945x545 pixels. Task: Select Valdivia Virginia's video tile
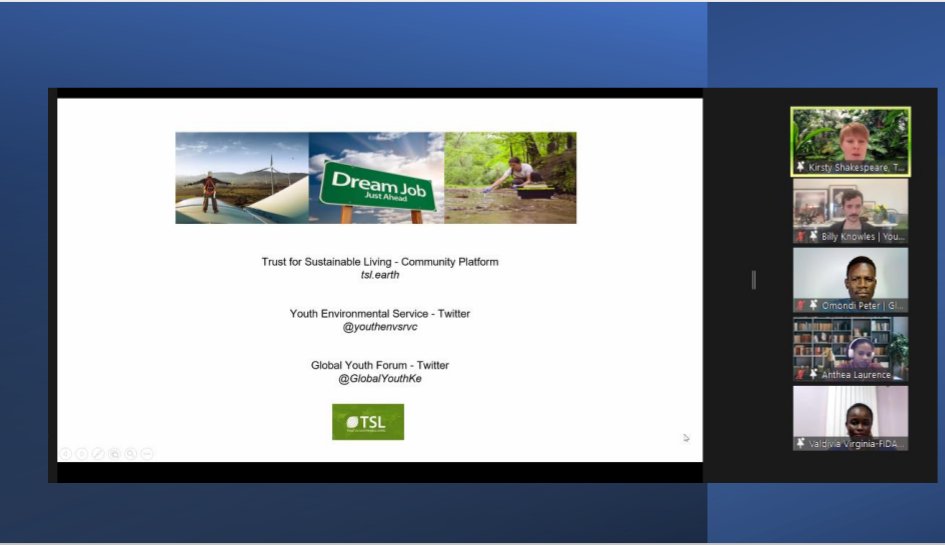tap(850, 418)
